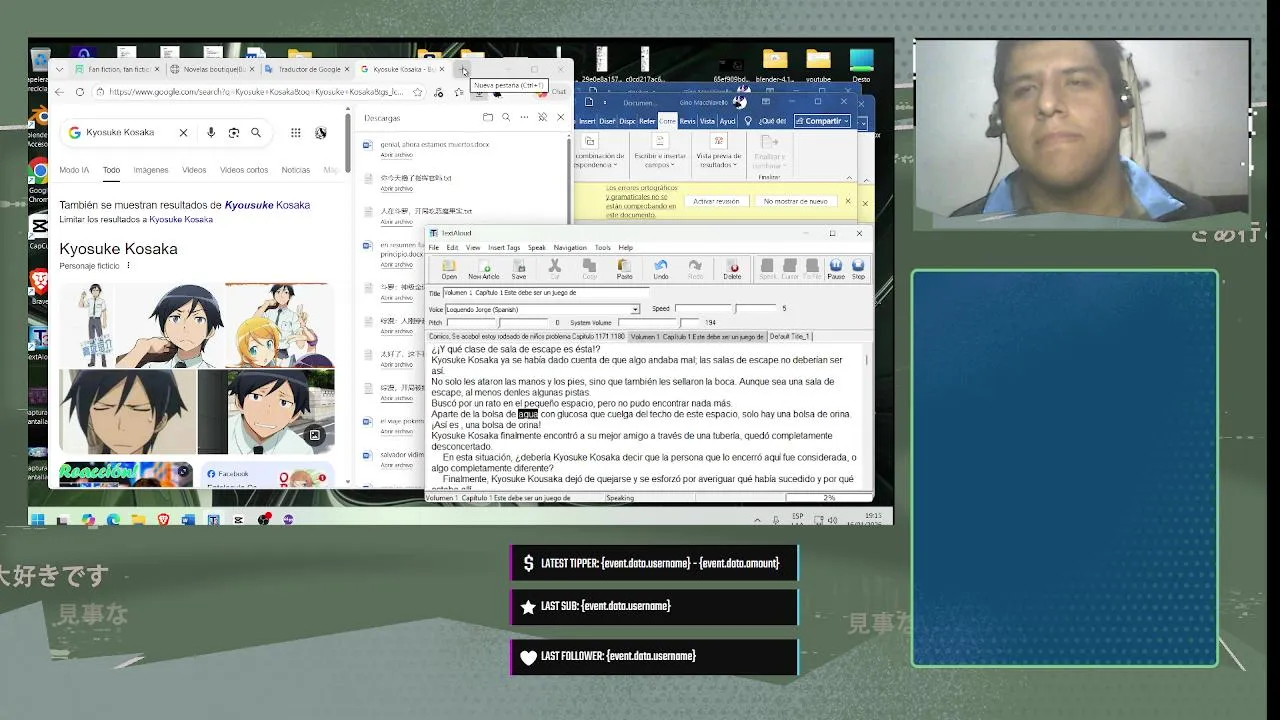Open Word Compartir share button

(823, 121)
